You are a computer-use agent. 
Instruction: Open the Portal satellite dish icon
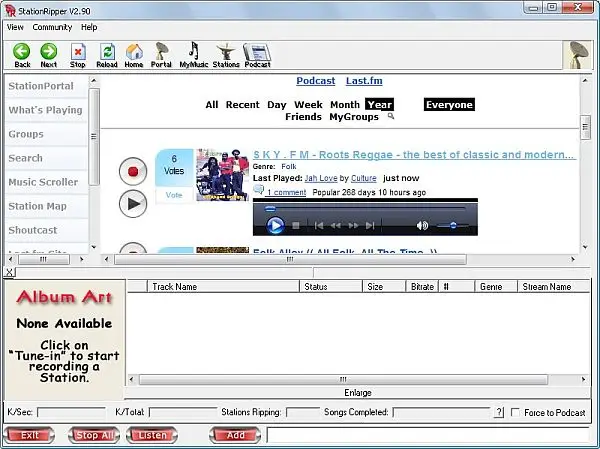161,55
